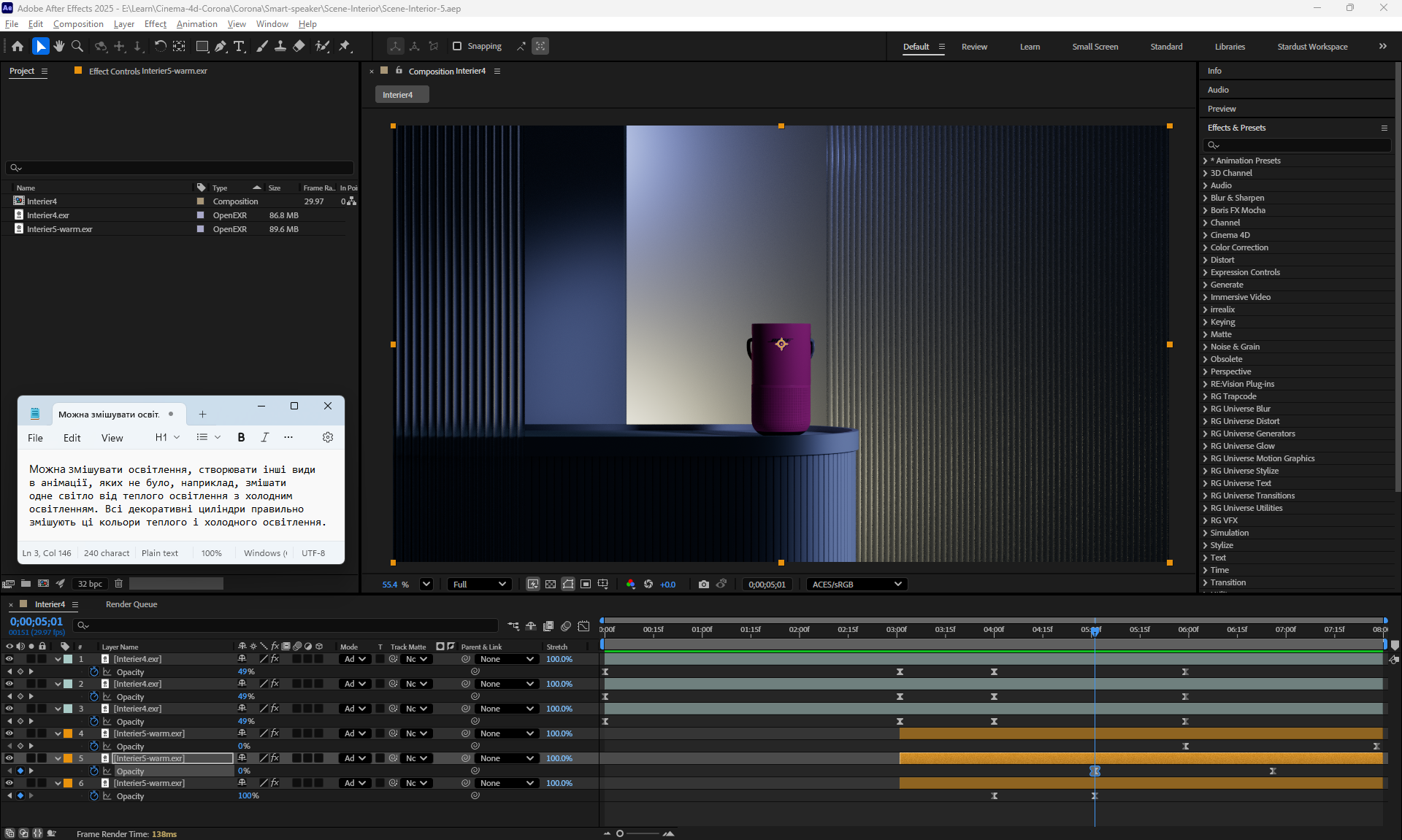Enable the Snapping checkbox

(x=457, y=46)
